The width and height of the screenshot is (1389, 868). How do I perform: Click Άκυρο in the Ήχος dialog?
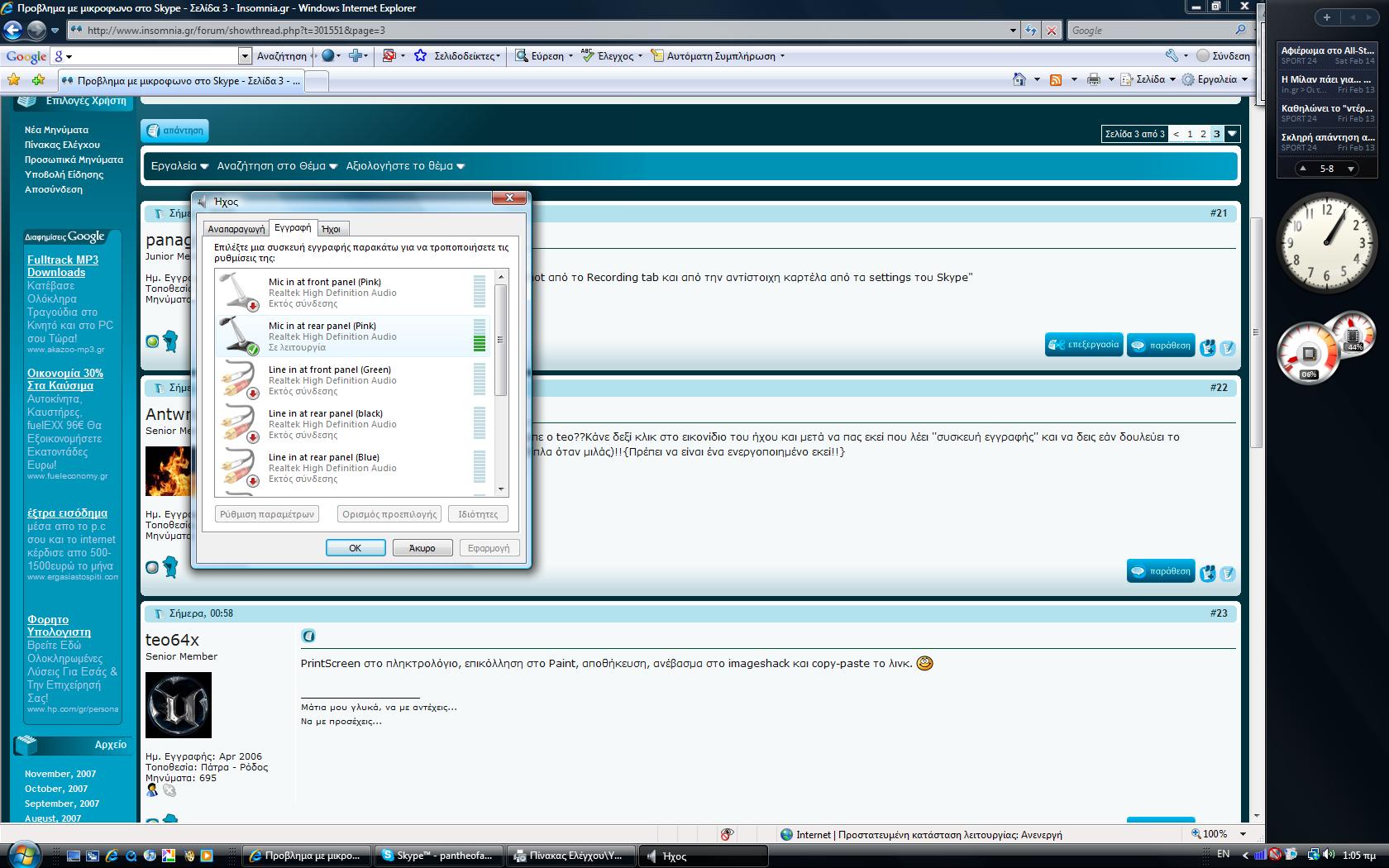(x=422, y=547)
